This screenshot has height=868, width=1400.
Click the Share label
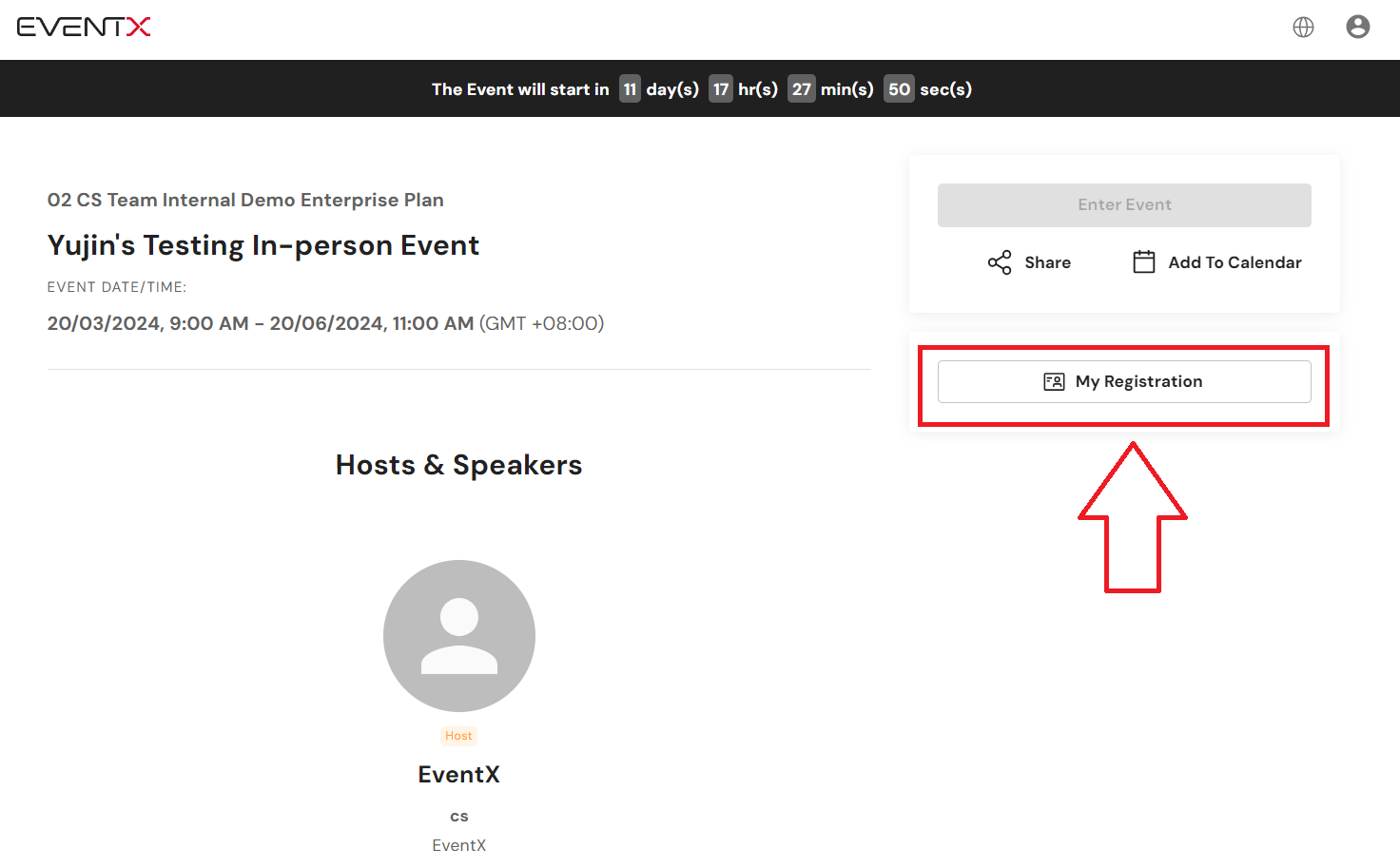click(x=1047, y=262)
